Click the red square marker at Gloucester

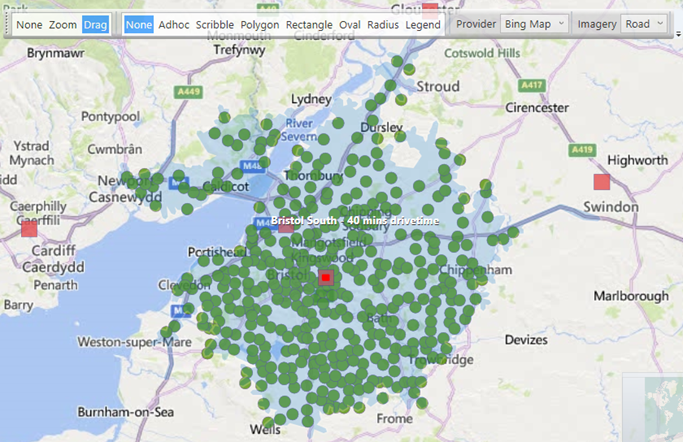pyautogui.click(x=430, y=9)
